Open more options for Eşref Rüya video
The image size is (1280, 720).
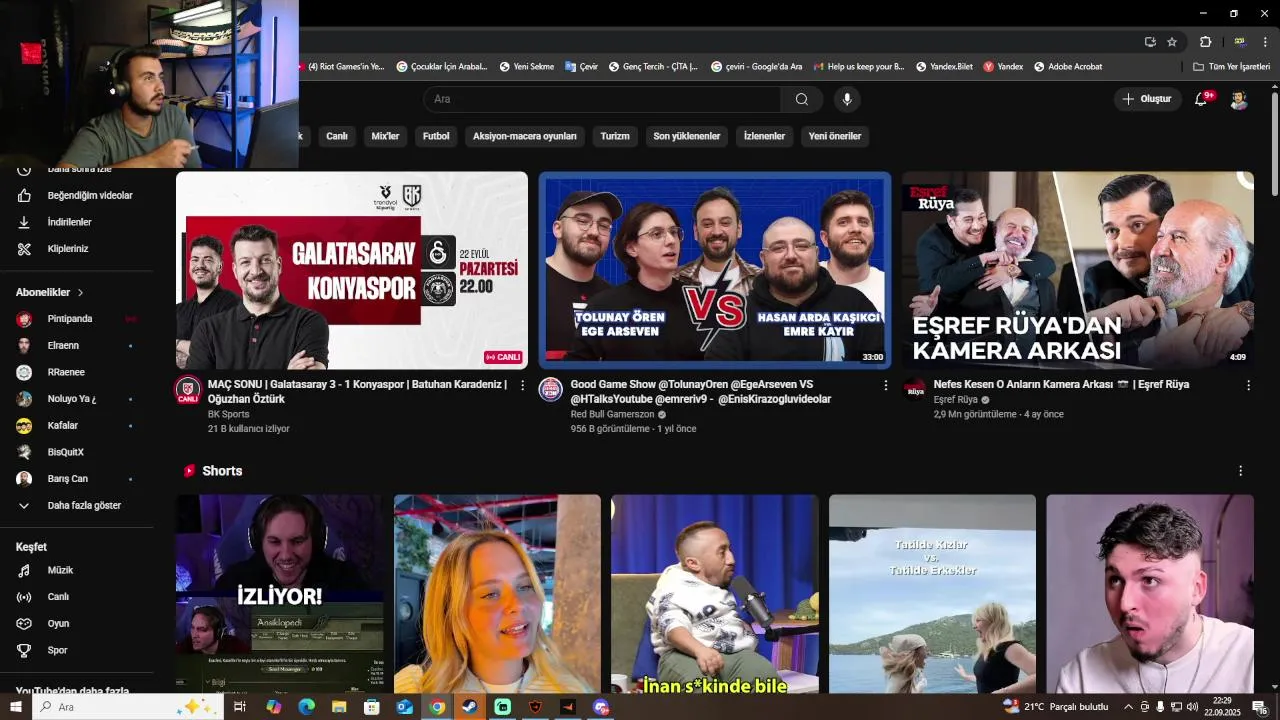(x=1248, y=385)
